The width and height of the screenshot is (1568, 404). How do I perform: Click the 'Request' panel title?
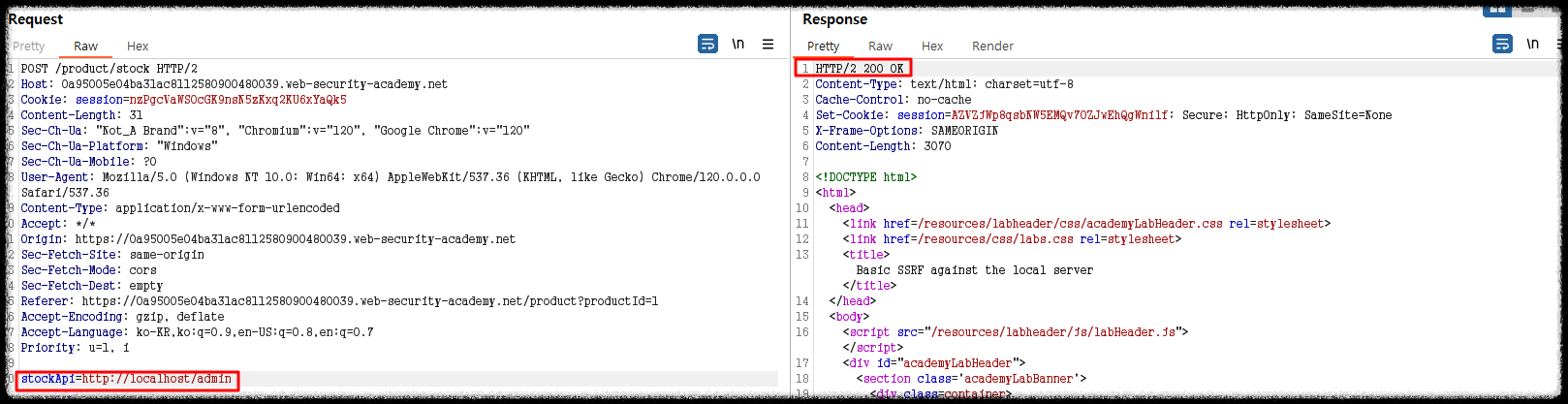pos(35,18)
